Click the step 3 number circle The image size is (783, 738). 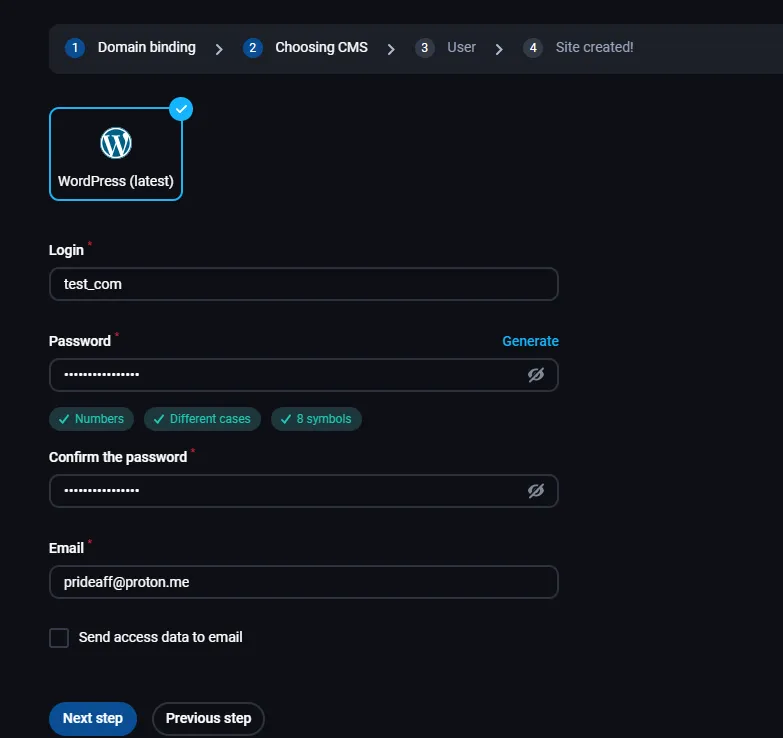(x=424, y=48)
